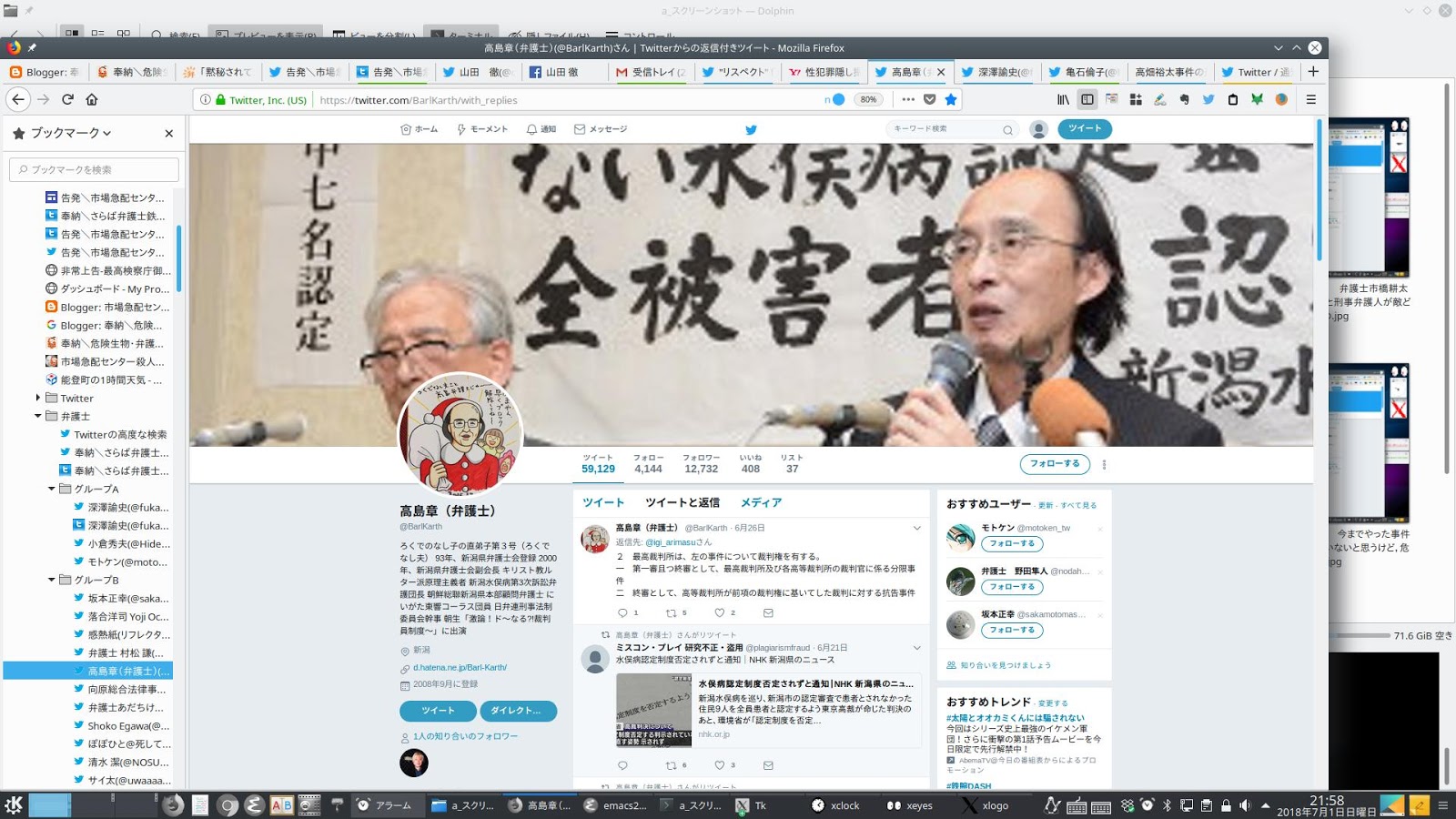Open the KDE application launcher

(x=14, y=804)
